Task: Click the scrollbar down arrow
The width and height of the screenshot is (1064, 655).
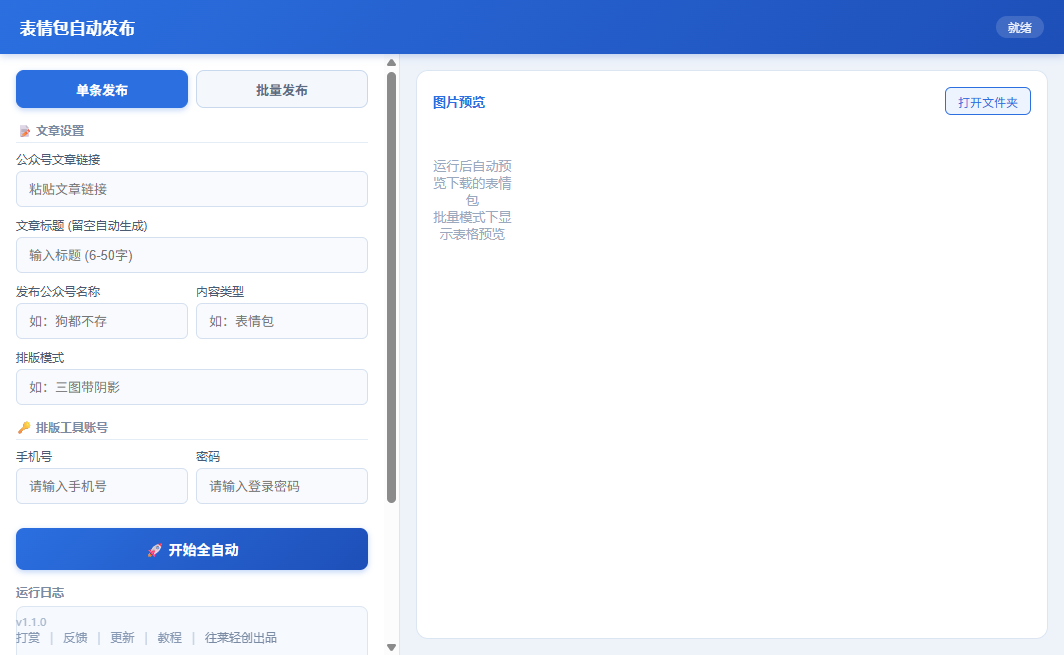Action: (x=392, y=647)
